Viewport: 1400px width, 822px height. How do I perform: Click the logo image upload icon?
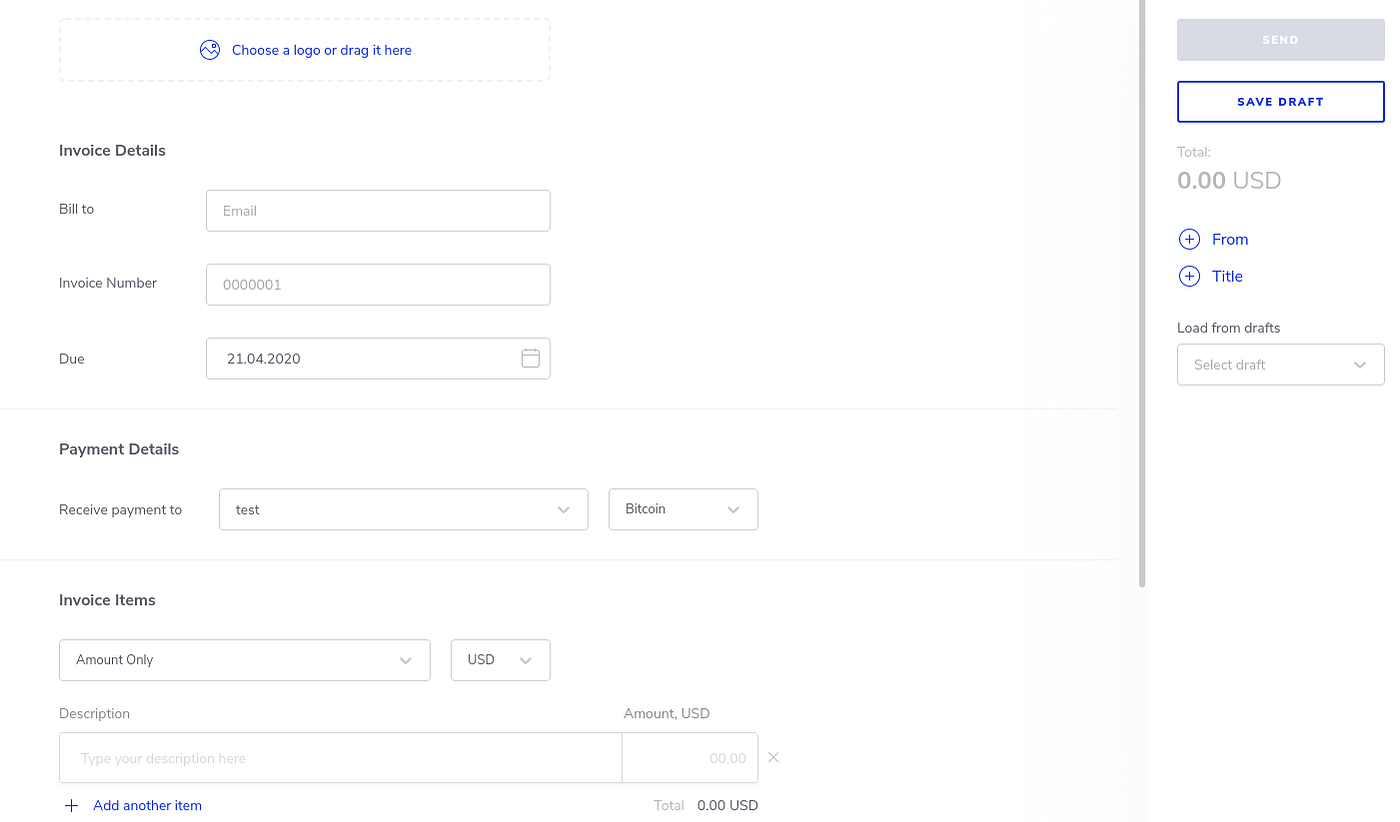coord(210,49)
